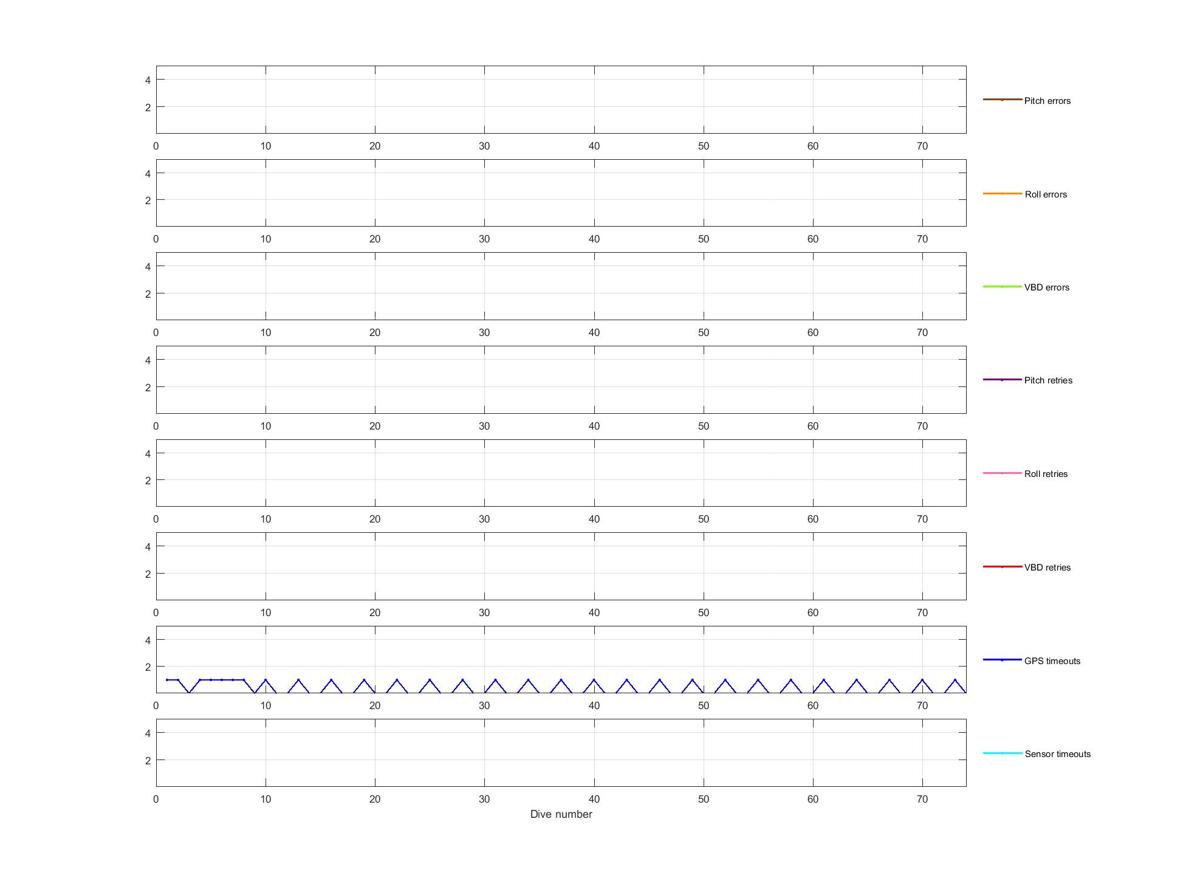Click the VBD errors legend label
Viewport: 1200px width, 885px height.
pos(1047,288)
